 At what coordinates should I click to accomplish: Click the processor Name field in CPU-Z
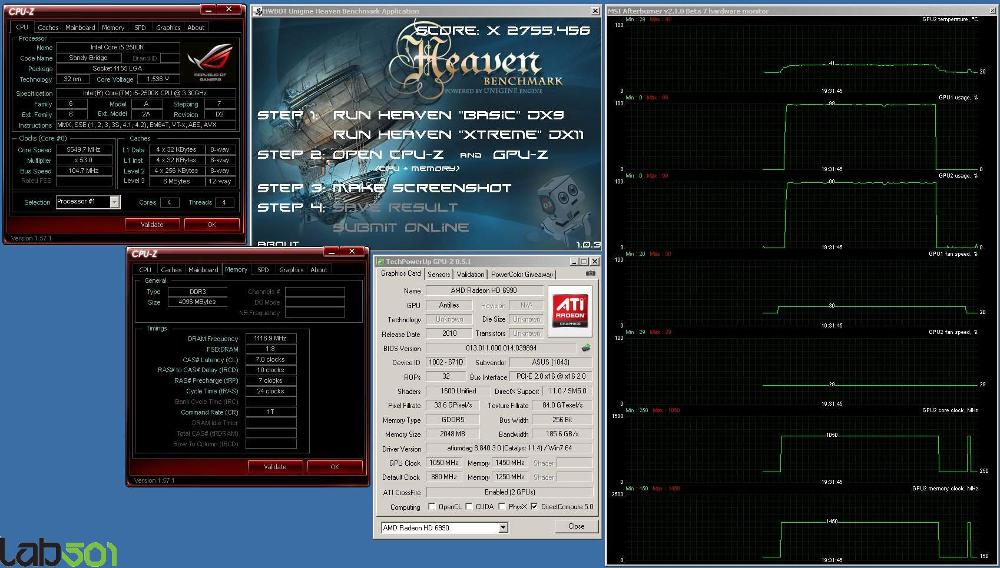116,47
